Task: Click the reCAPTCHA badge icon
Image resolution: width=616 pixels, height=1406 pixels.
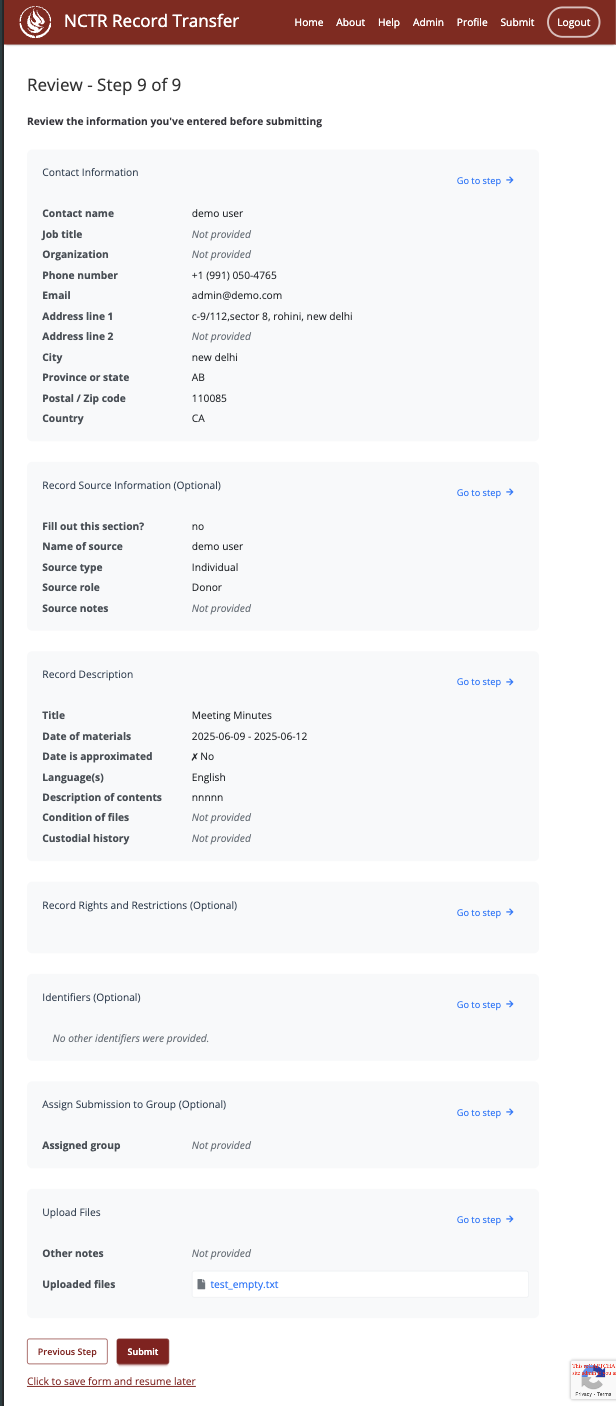Action: tap(592, 1379)
